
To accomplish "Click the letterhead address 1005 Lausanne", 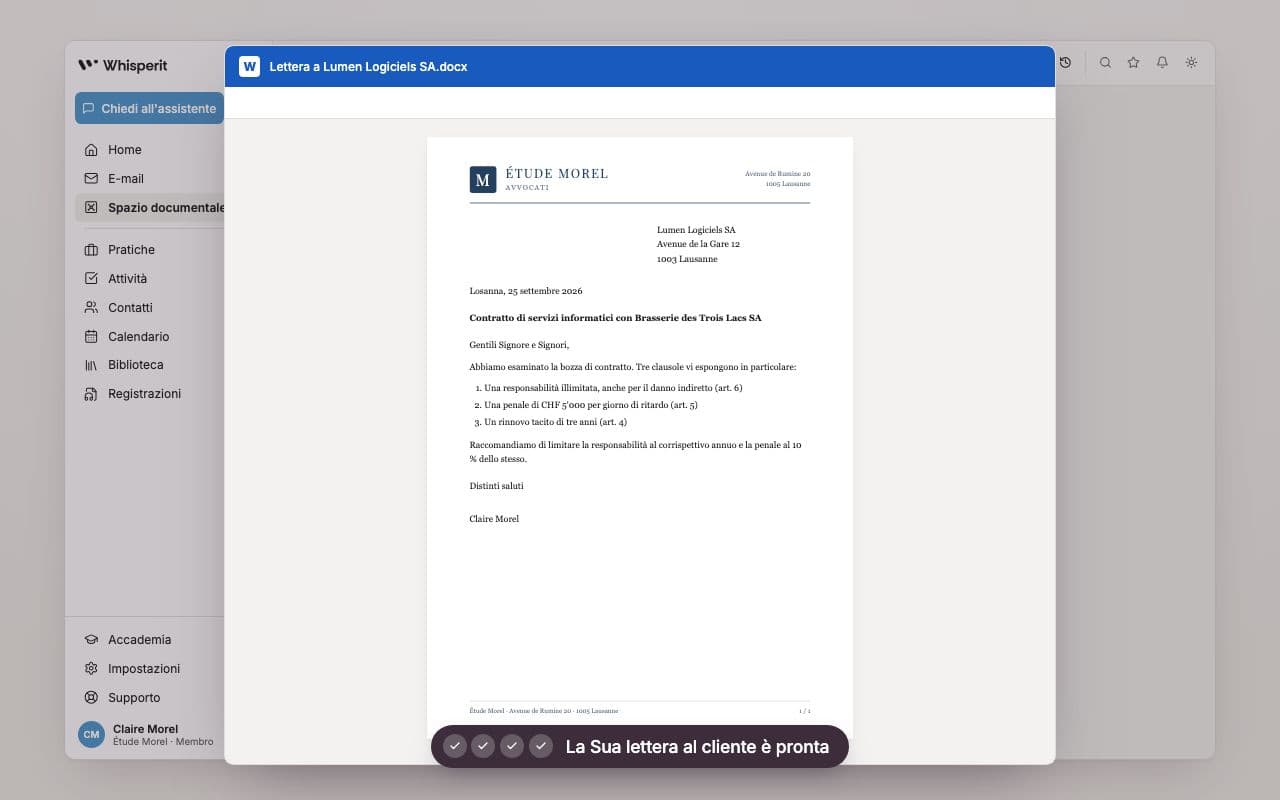I will pyautogui.click(x=788, y=184).
